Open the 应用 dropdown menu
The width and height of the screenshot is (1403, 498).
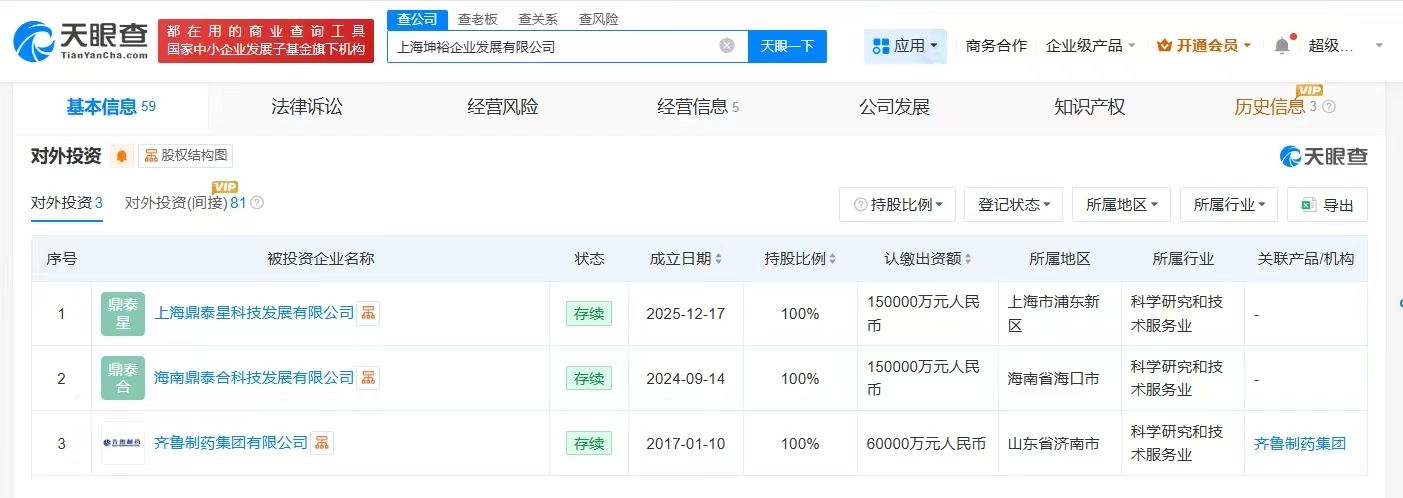click(906, 46)
